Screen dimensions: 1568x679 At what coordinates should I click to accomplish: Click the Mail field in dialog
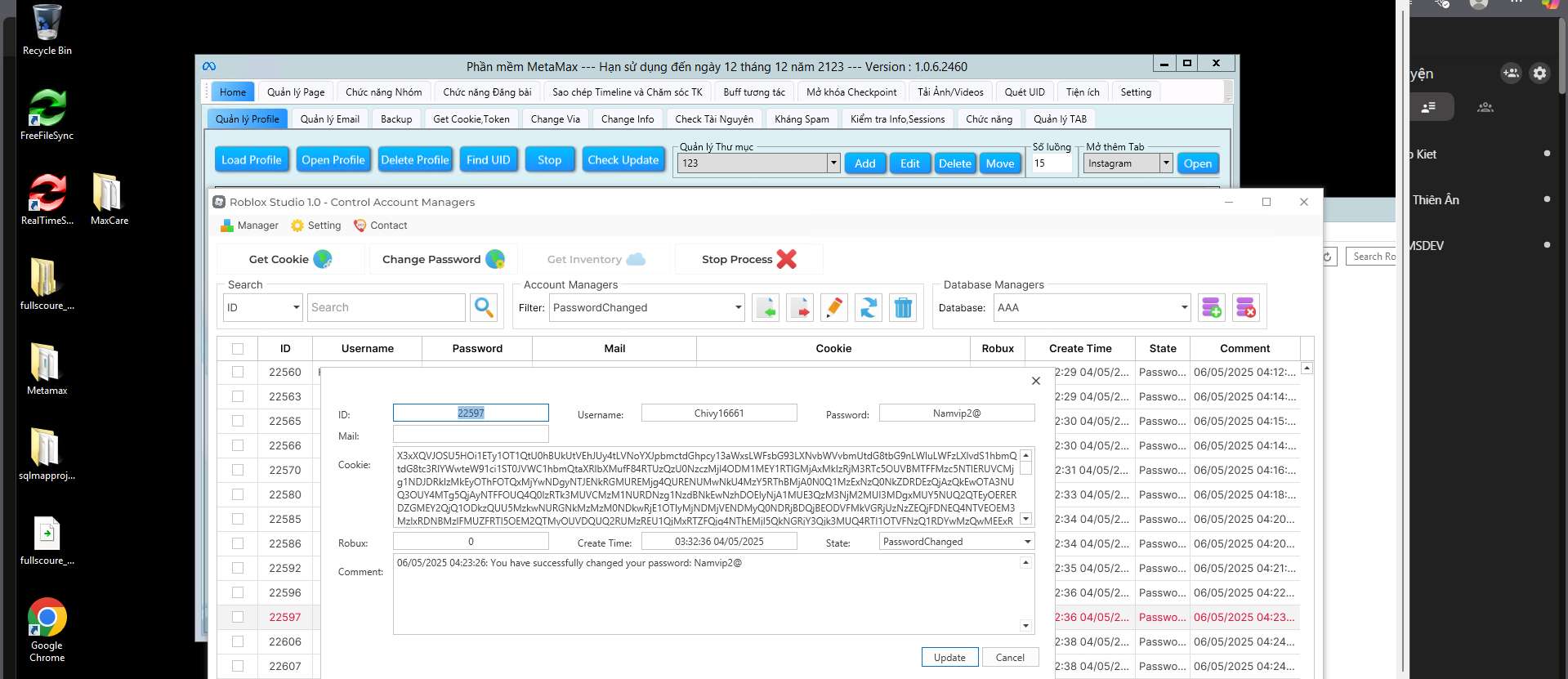point(471,435)
